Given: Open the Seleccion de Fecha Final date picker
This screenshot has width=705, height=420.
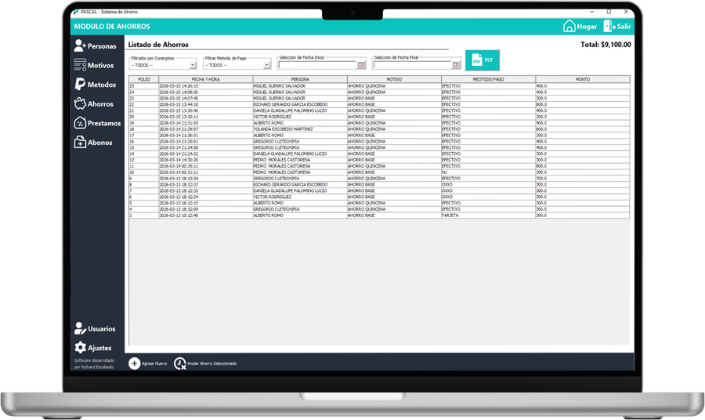Looking at the screenshot, I should 456,65.
